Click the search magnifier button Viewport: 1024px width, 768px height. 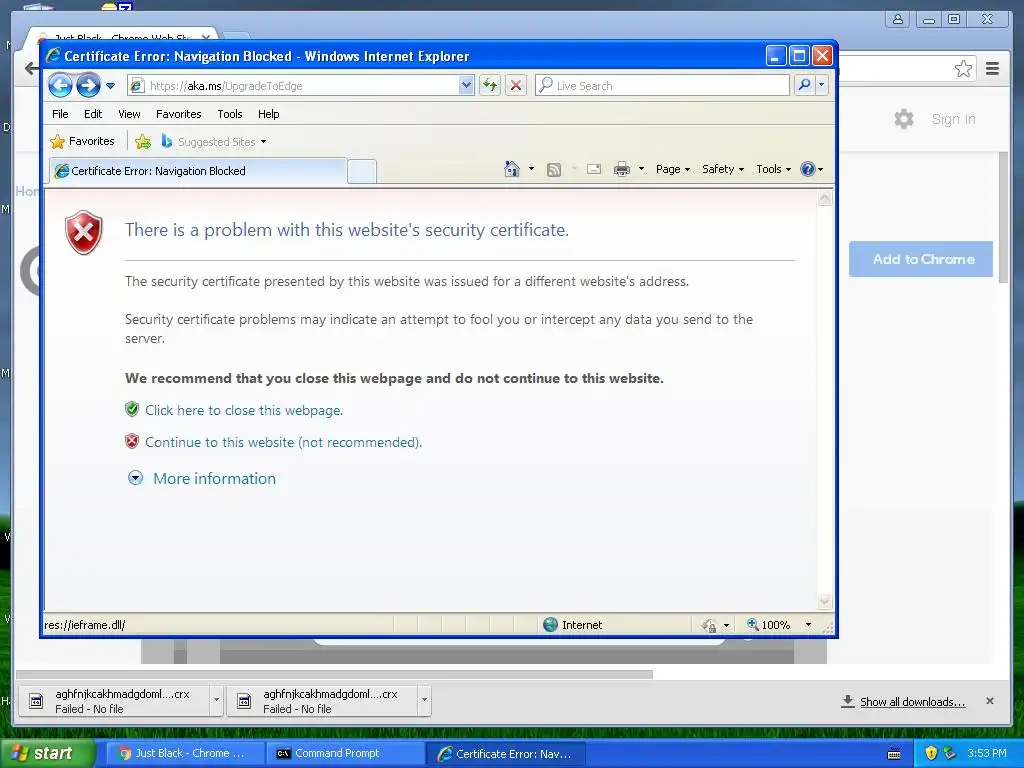(x=805, y=86)
